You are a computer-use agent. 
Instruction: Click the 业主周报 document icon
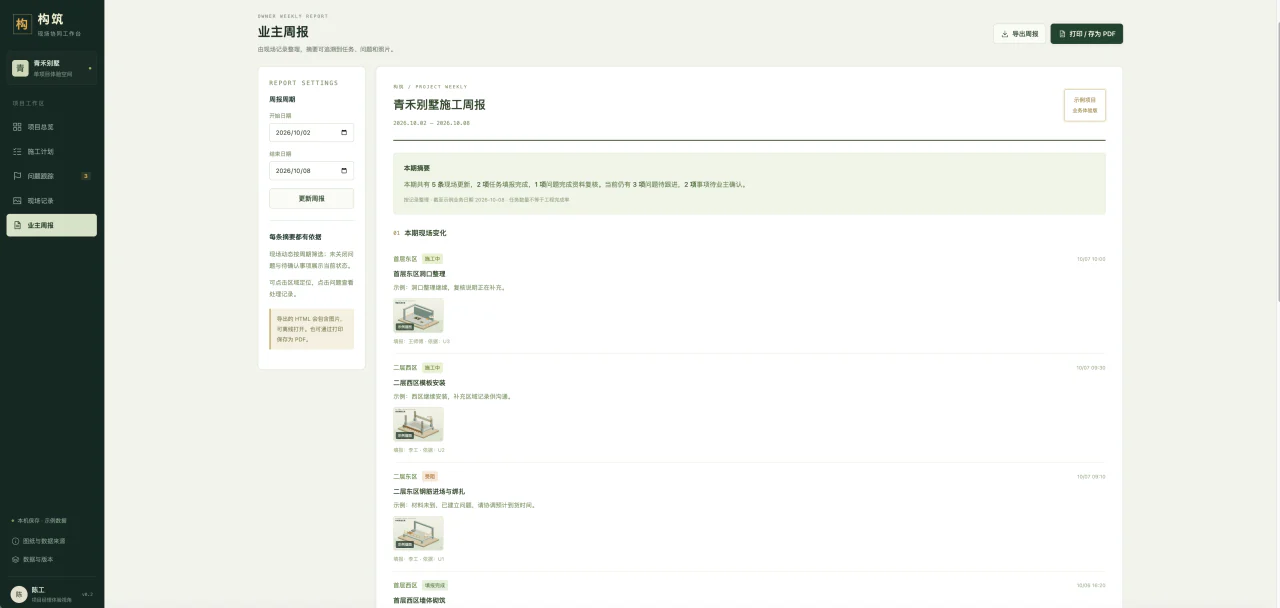coord(17,225)
